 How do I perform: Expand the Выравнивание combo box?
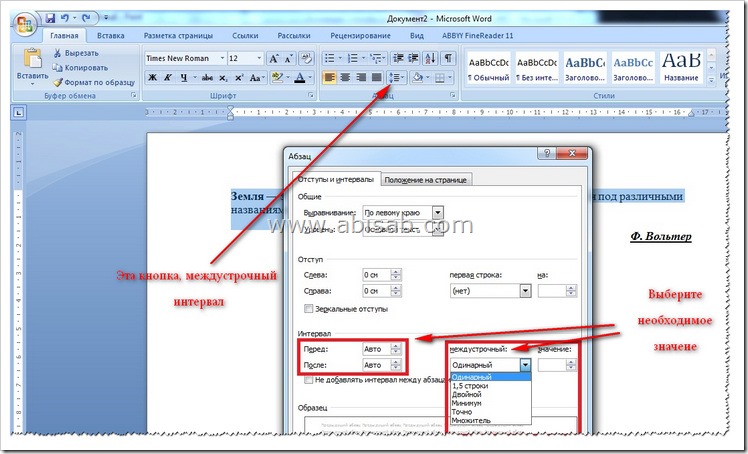tap(437, 213)
